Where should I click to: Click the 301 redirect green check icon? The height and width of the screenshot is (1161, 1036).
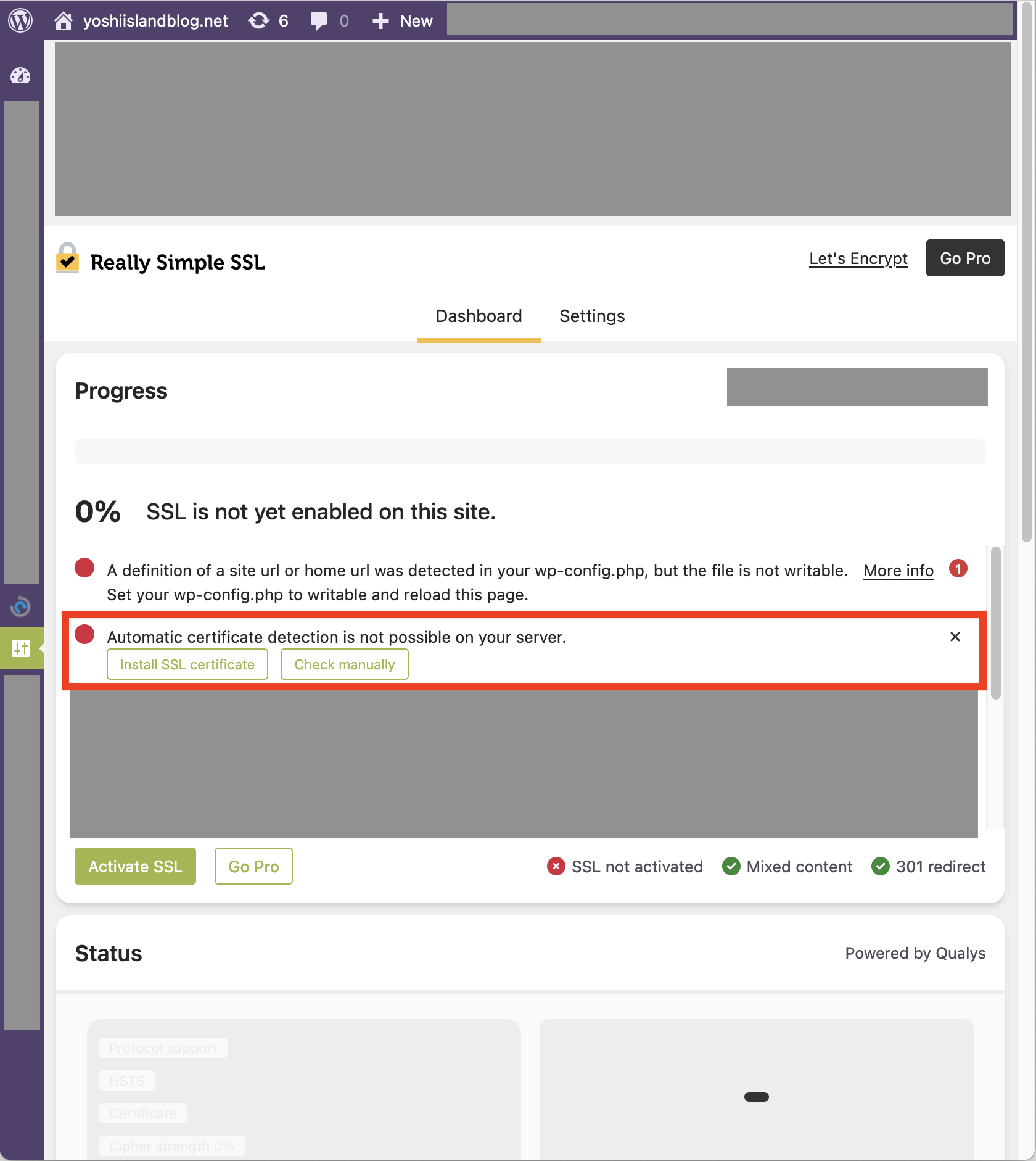click(880, 866)
